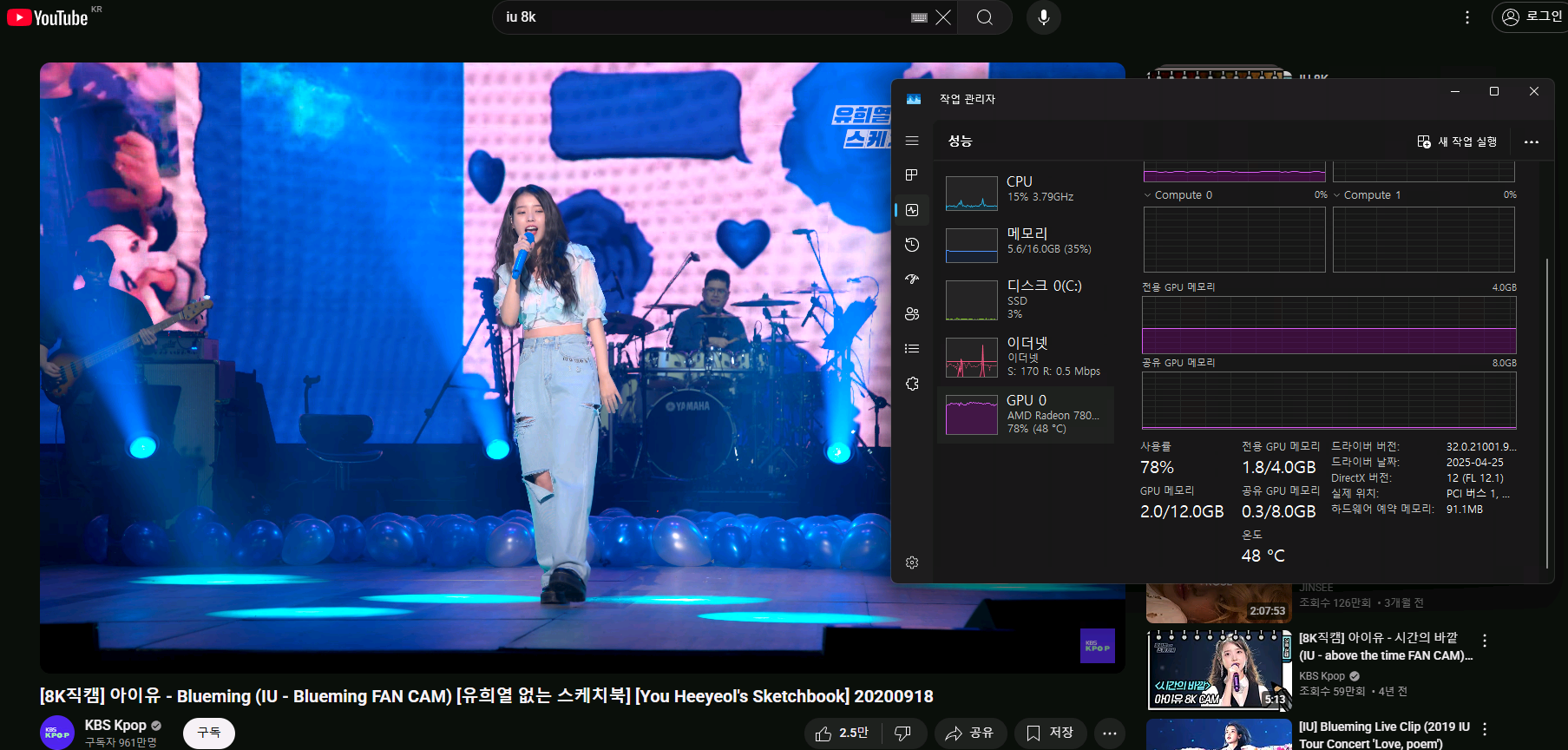Open Task Manager more options ellipsis
The image size is (1568, 750).
point(1531,141)
